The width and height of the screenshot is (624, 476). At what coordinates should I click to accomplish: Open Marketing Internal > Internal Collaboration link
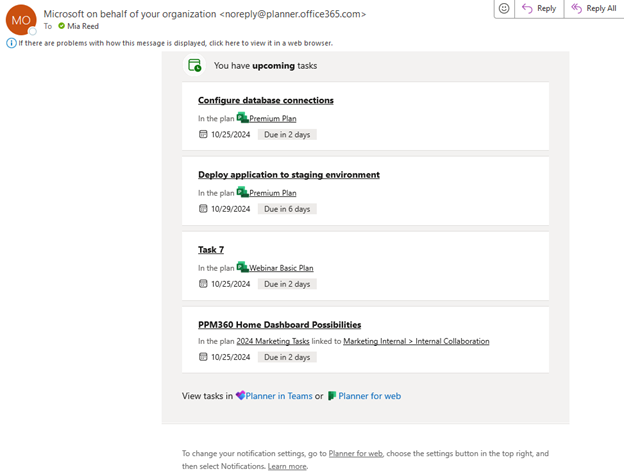(x=416, y=341)
